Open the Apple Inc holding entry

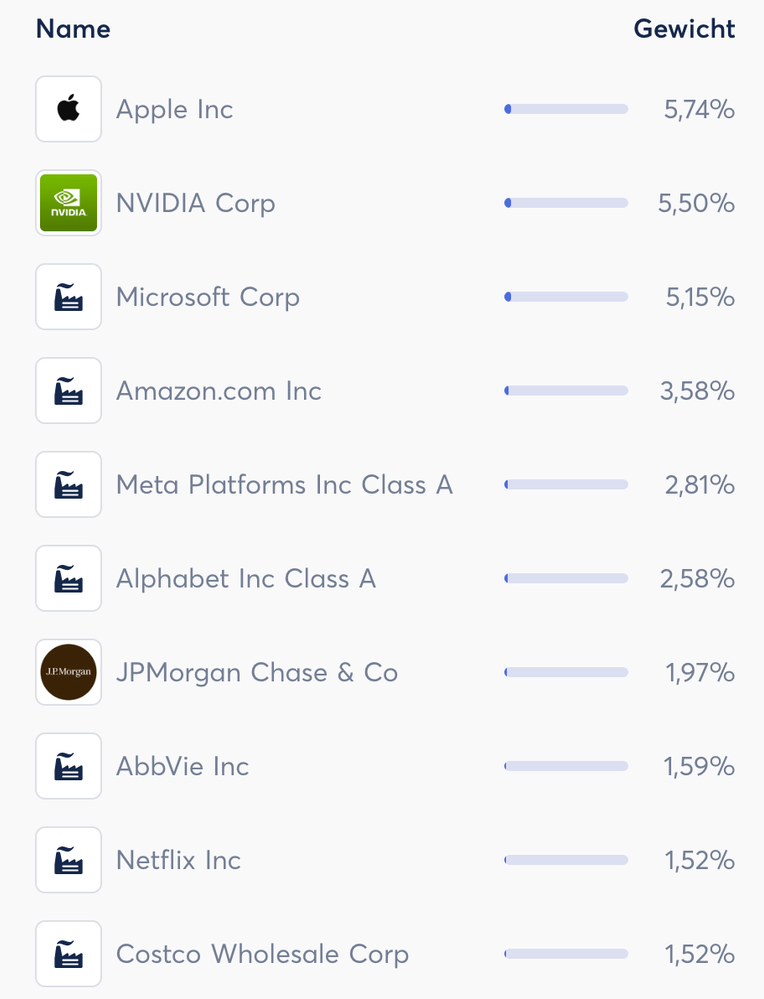(x=174, y=109)
